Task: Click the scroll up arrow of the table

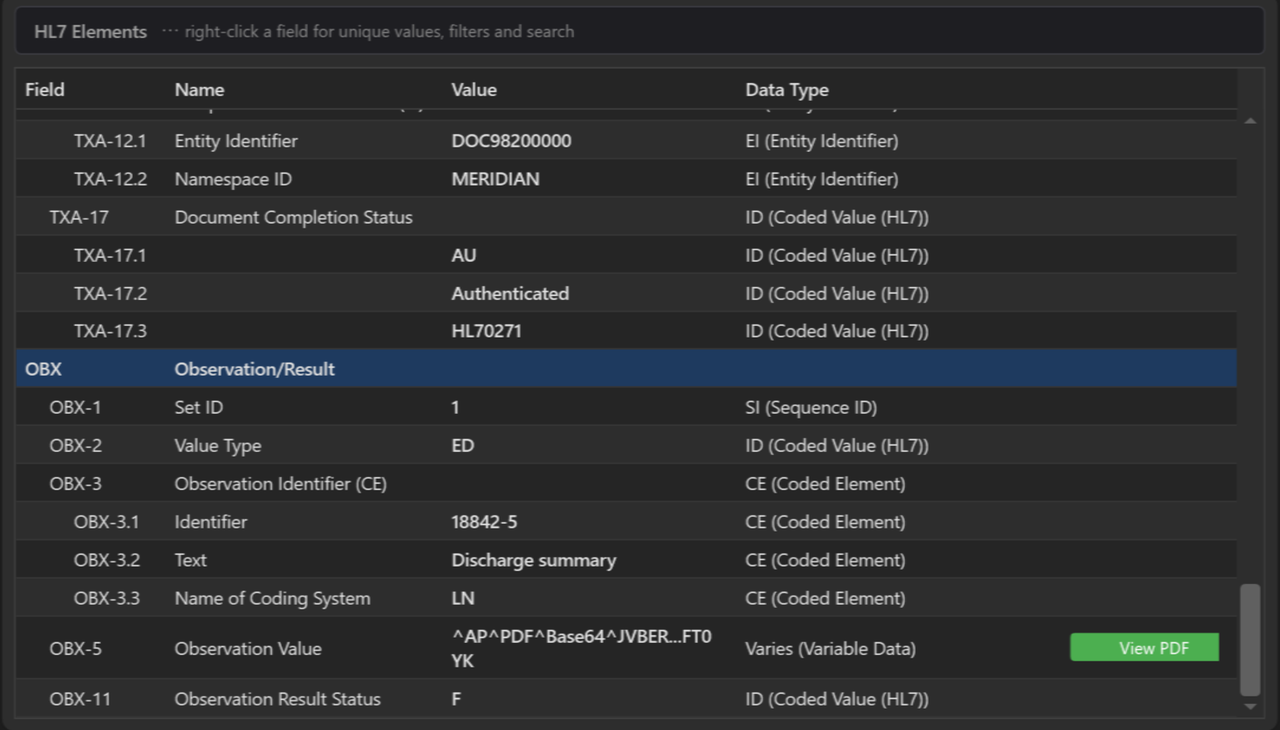Action: click(1250, 121)
